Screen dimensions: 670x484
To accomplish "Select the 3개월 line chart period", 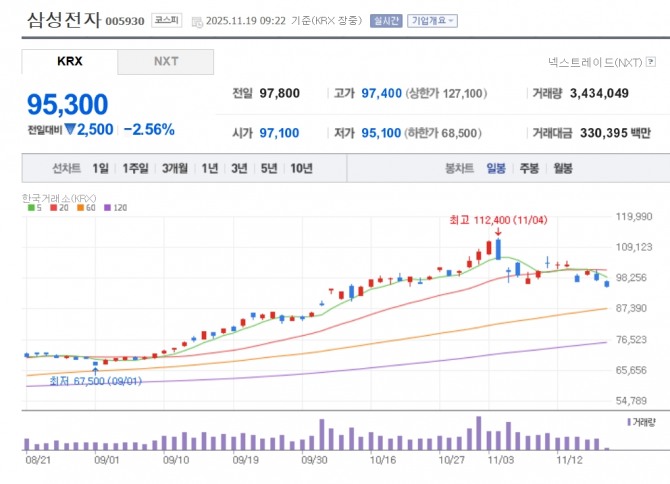I will [x=175, y=168].
